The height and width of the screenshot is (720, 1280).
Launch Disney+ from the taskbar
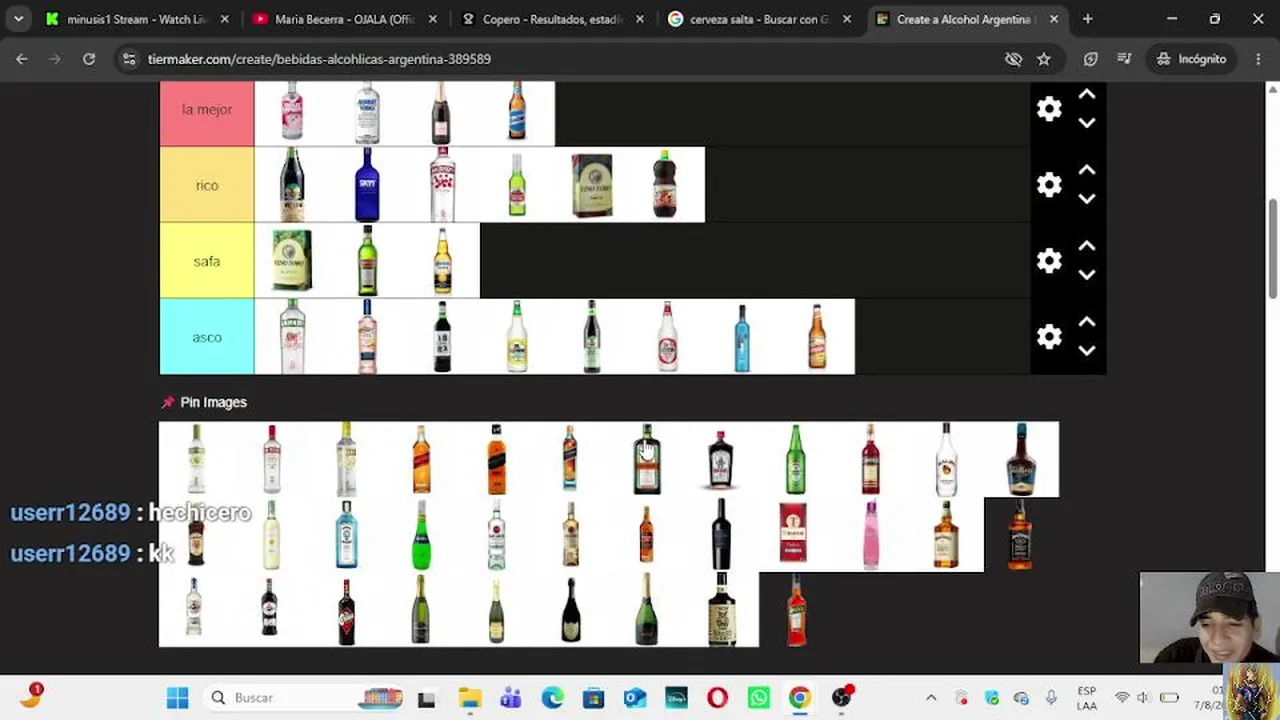click(676, 698)
